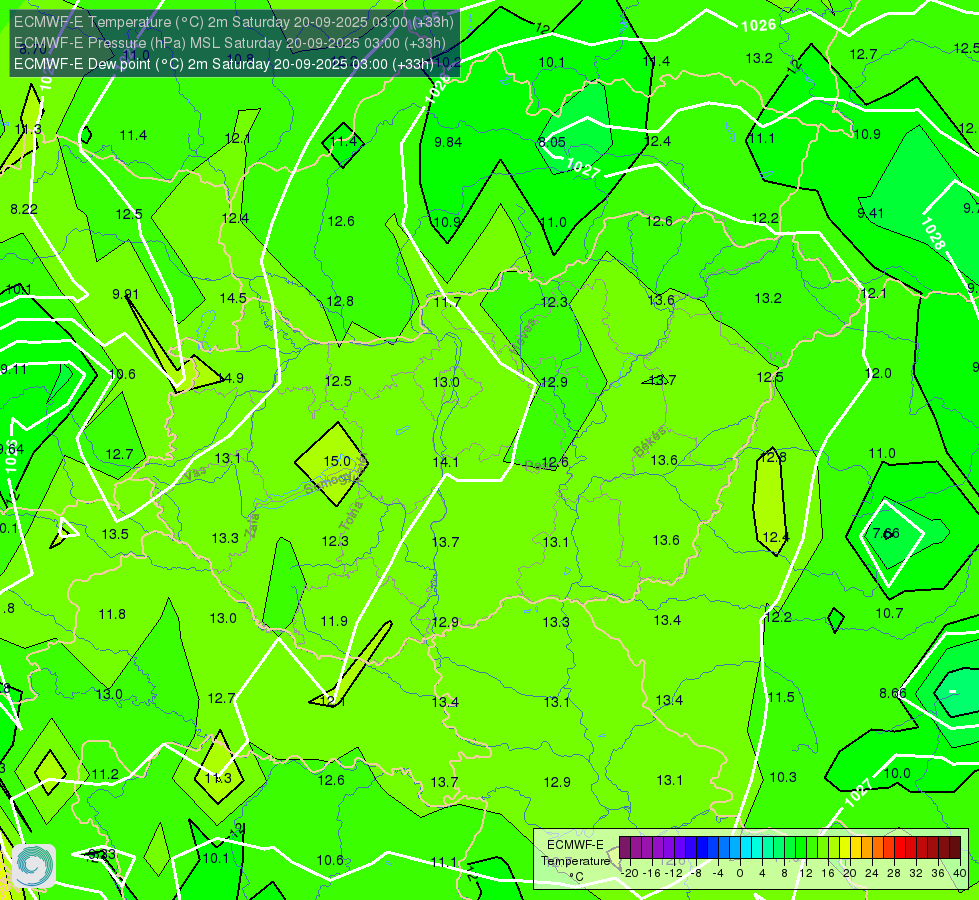
Task: Click the 16 legend tick label
Action: [x=828, y=873]
